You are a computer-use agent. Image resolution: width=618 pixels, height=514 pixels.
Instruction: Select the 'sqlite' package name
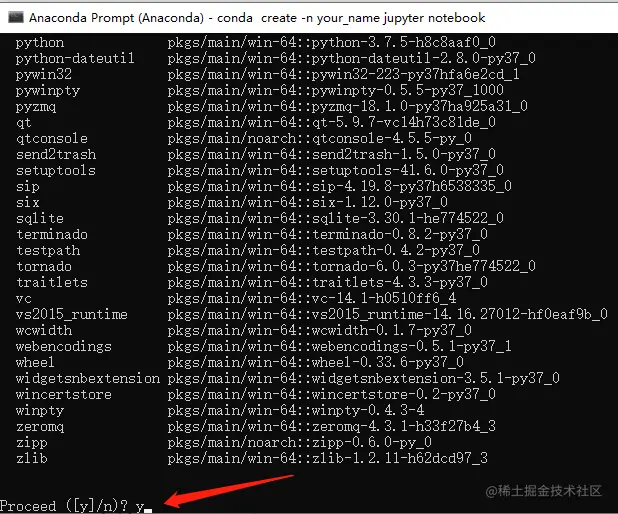tap(40, 218)
